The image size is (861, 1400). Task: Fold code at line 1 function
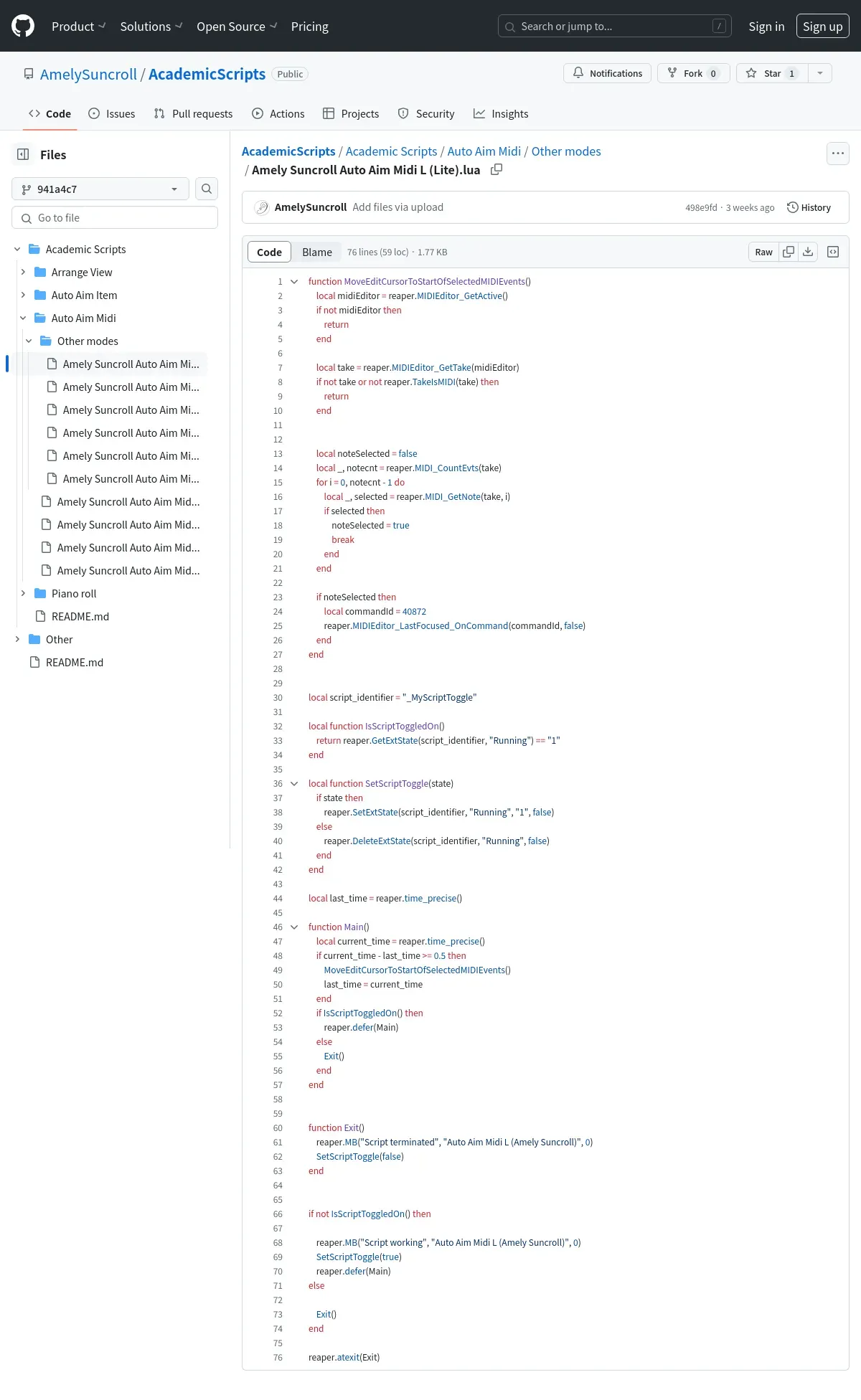294,281
